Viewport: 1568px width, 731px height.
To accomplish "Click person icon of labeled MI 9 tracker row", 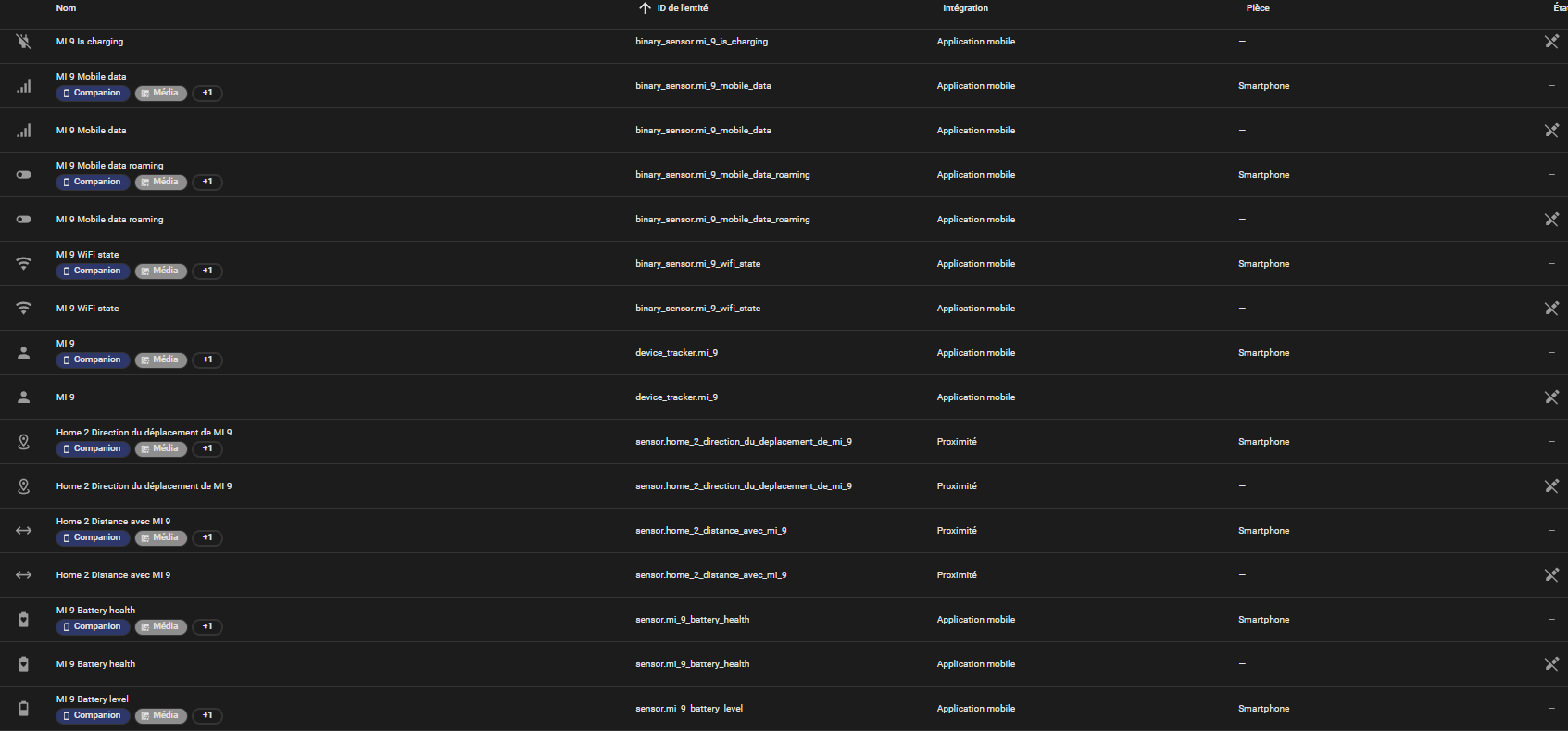I will click(x=24, y=353).
